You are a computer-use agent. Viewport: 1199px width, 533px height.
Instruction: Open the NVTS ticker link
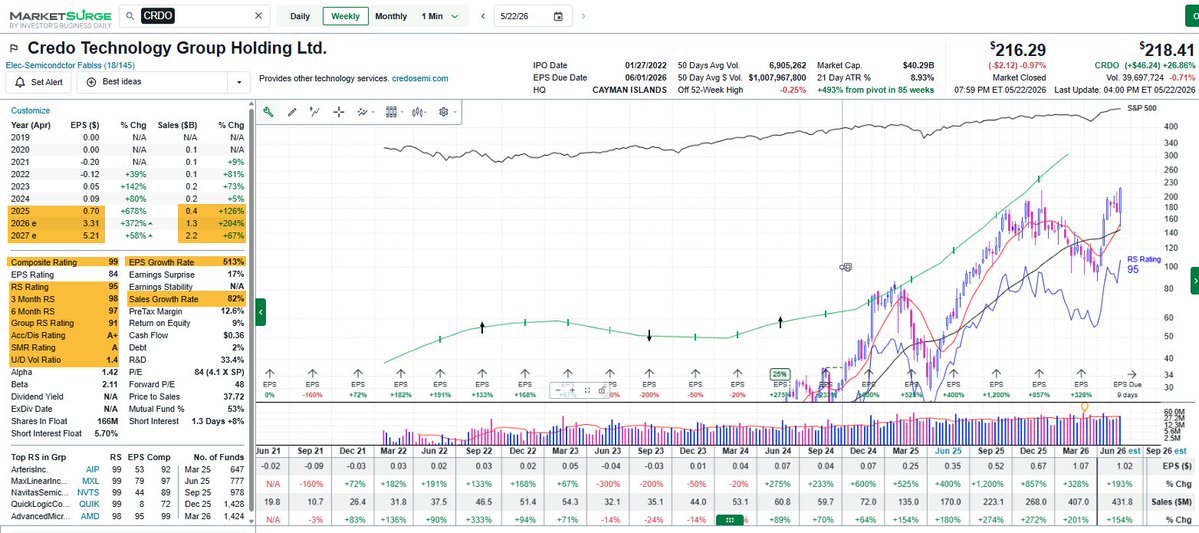(89, 493)
